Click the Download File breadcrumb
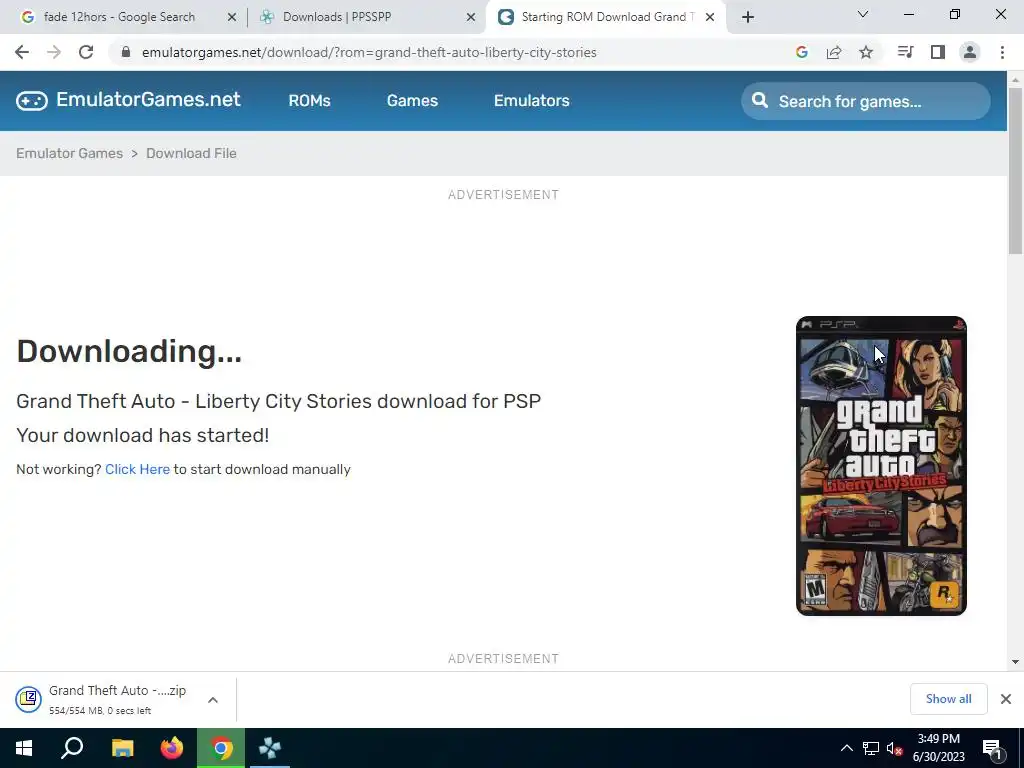The height and width of the screenshot is (768, 1024). tap(191, 153)
